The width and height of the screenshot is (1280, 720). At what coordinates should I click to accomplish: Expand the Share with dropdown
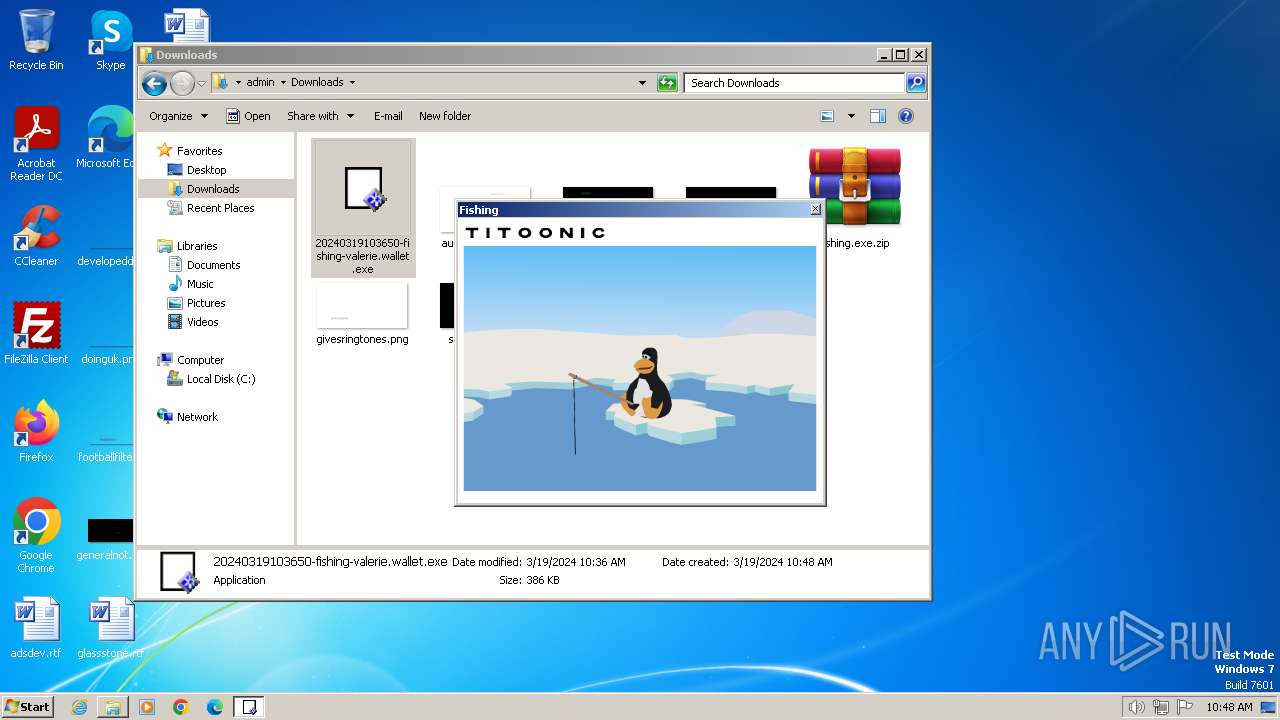[x=320, y=116]
